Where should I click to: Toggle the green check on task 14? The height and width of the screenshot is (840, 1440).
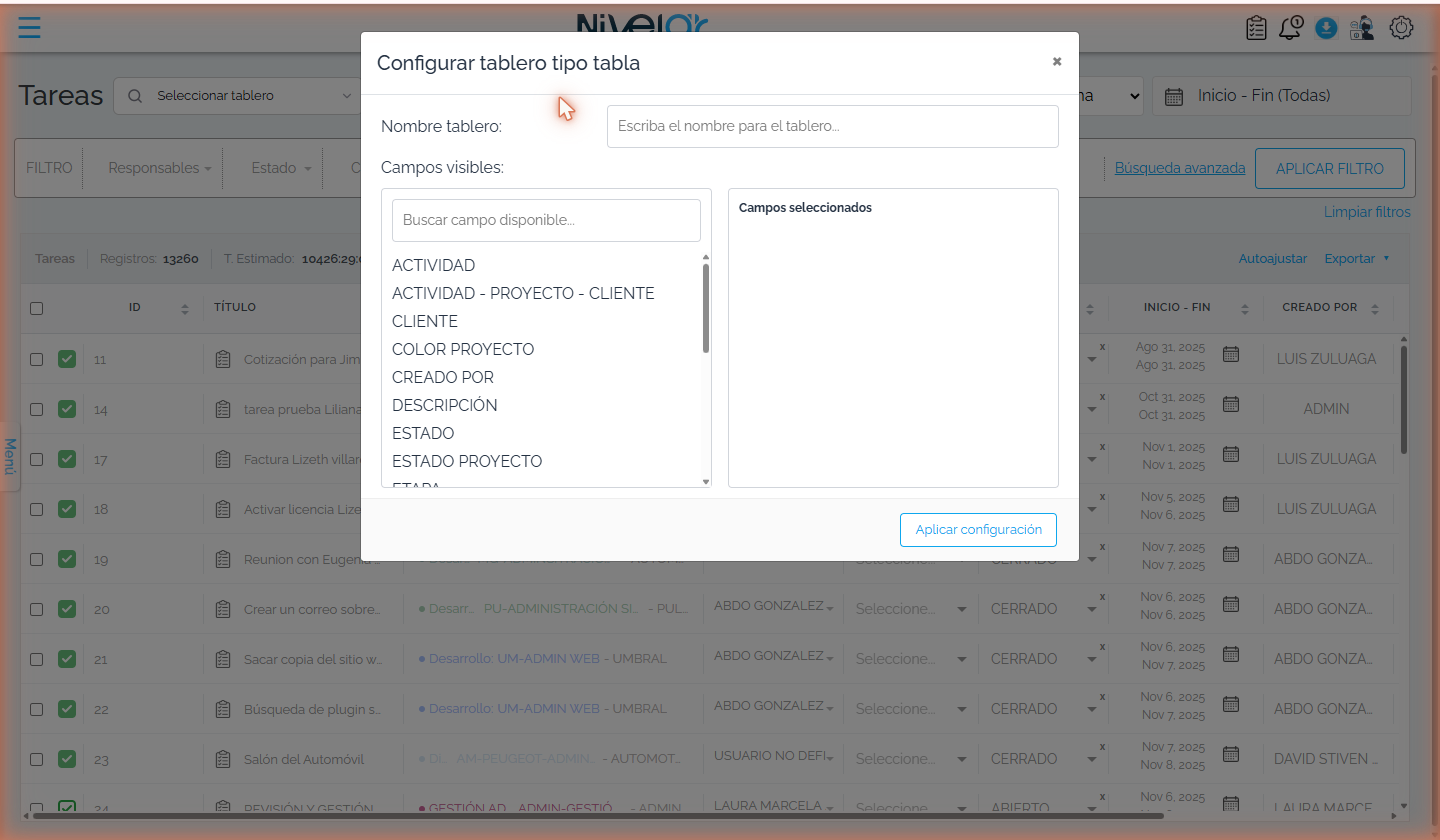coord(67,409)
